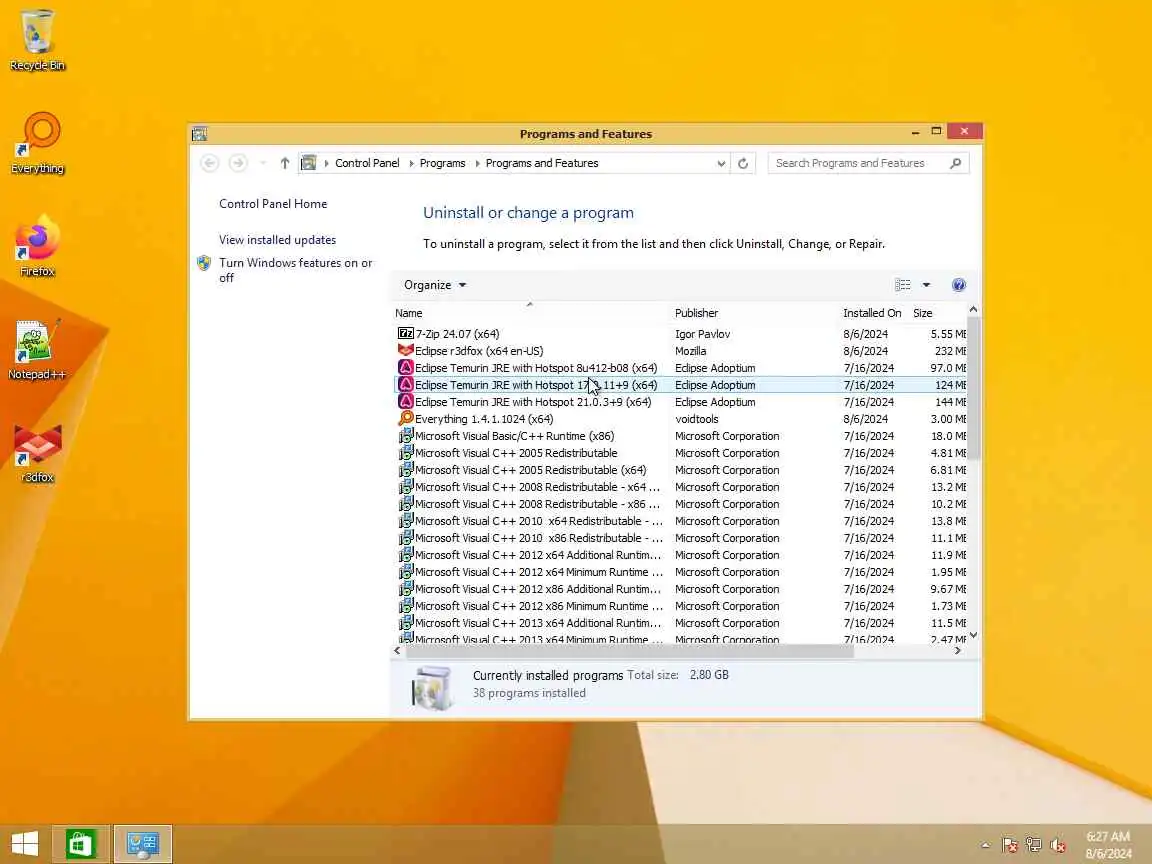1152x864 pixels.
Task: Open Turn Windows features on or off
Action: pos(295,270)
